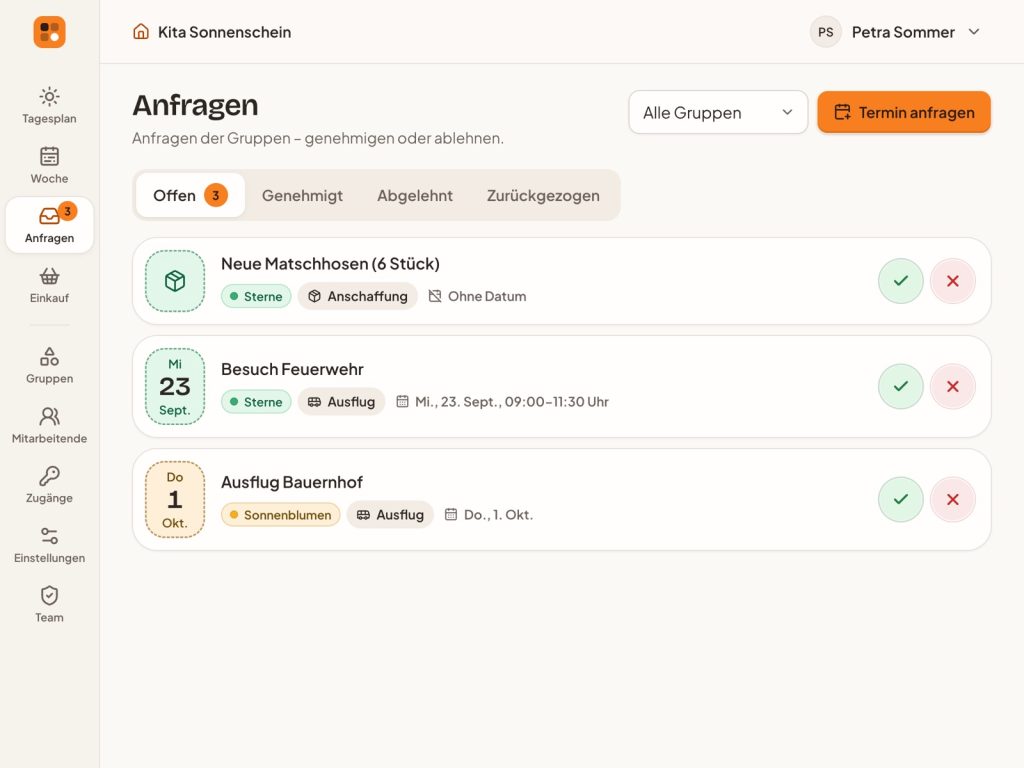
Task: Reject the Besuch Feuerwehr request
Action: [x=953, y=386]
